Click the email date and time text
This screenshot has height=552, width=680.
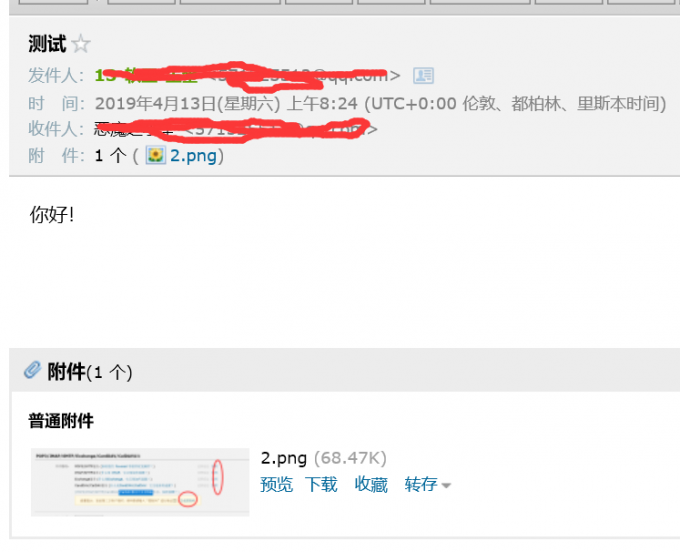click(380, 104)
